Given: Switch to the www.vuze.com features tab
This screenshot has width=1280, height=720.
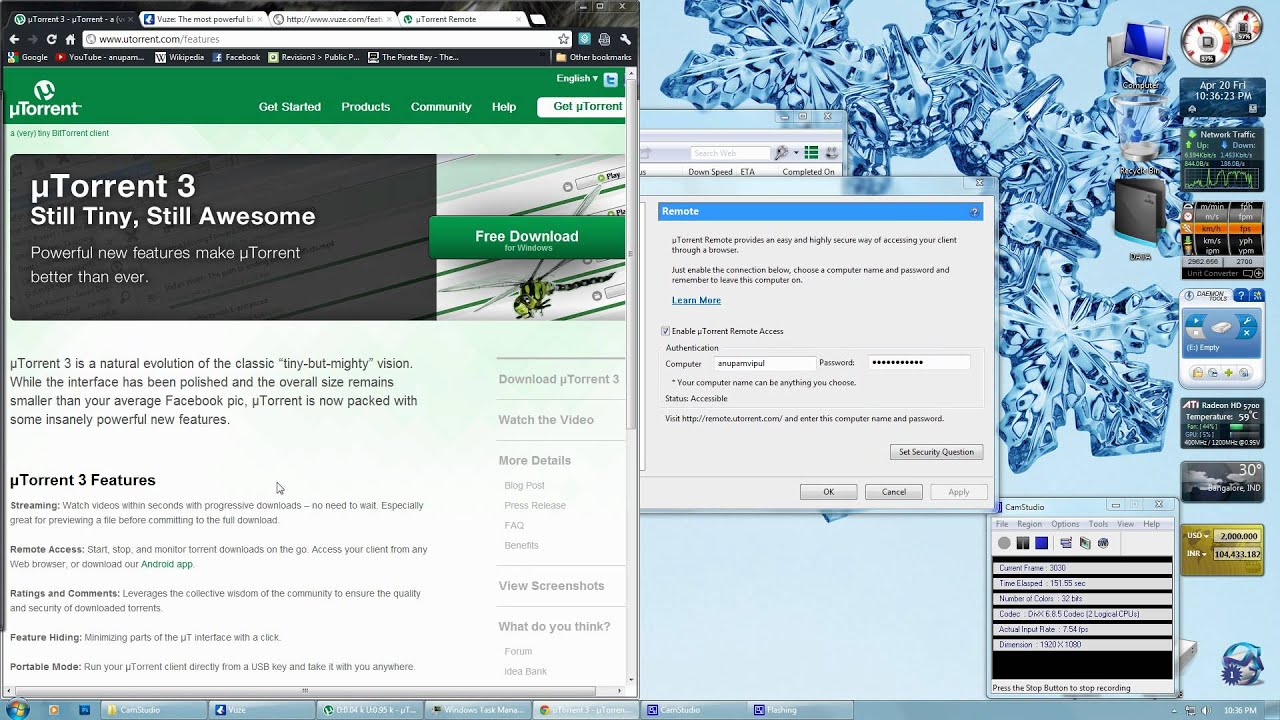Looking at the screenshot, I should [331, 19].
